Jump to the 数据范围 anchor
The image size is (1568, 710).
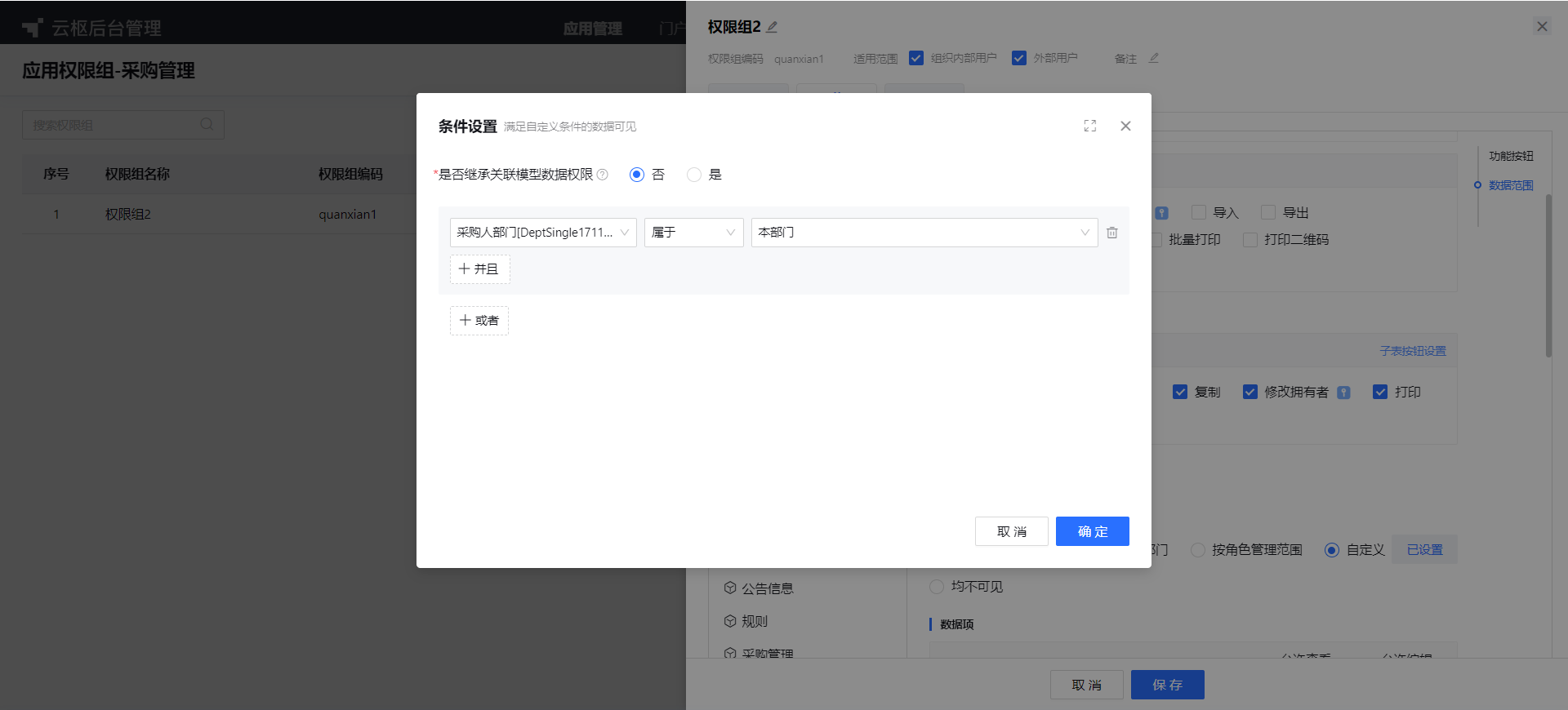1511,185
